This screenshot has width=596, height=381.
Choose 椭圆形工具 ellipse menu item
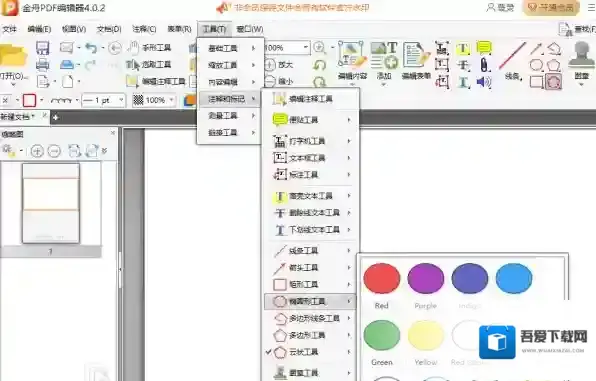tap(309, 301)
